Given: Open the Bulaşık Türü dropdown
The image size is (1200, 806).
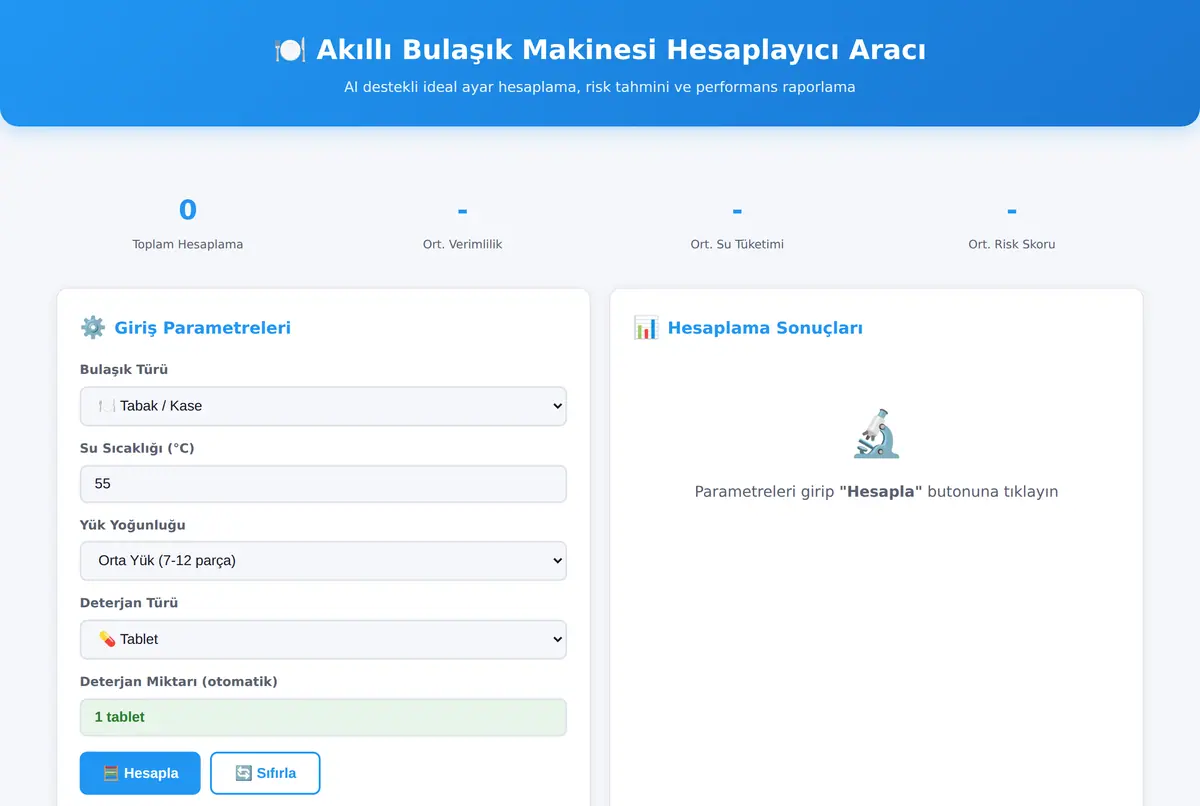Looking at the screenshot, I should point(323,406).
